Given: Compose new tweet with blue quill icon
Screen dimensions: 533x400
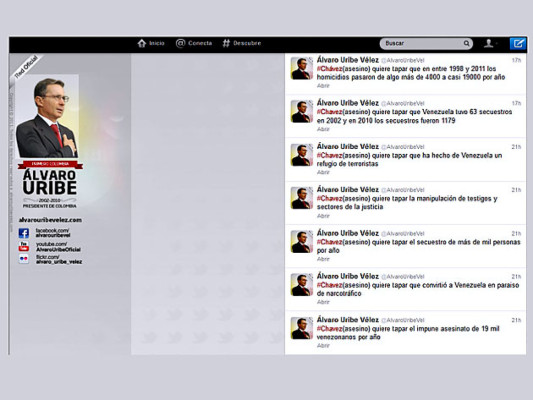Looking at the screenshot, I should [518, 44].
